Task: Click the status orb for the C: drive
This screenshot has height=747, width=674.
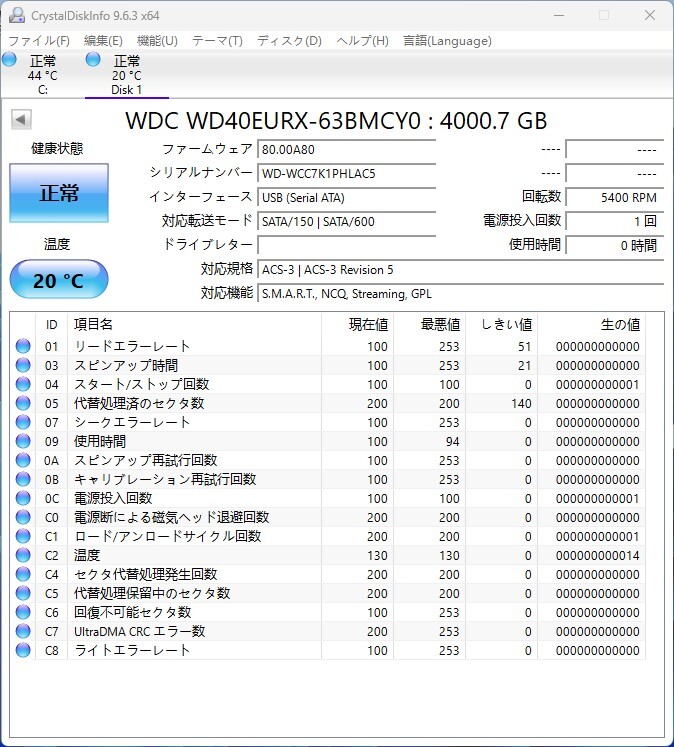Action: [9, 60]
